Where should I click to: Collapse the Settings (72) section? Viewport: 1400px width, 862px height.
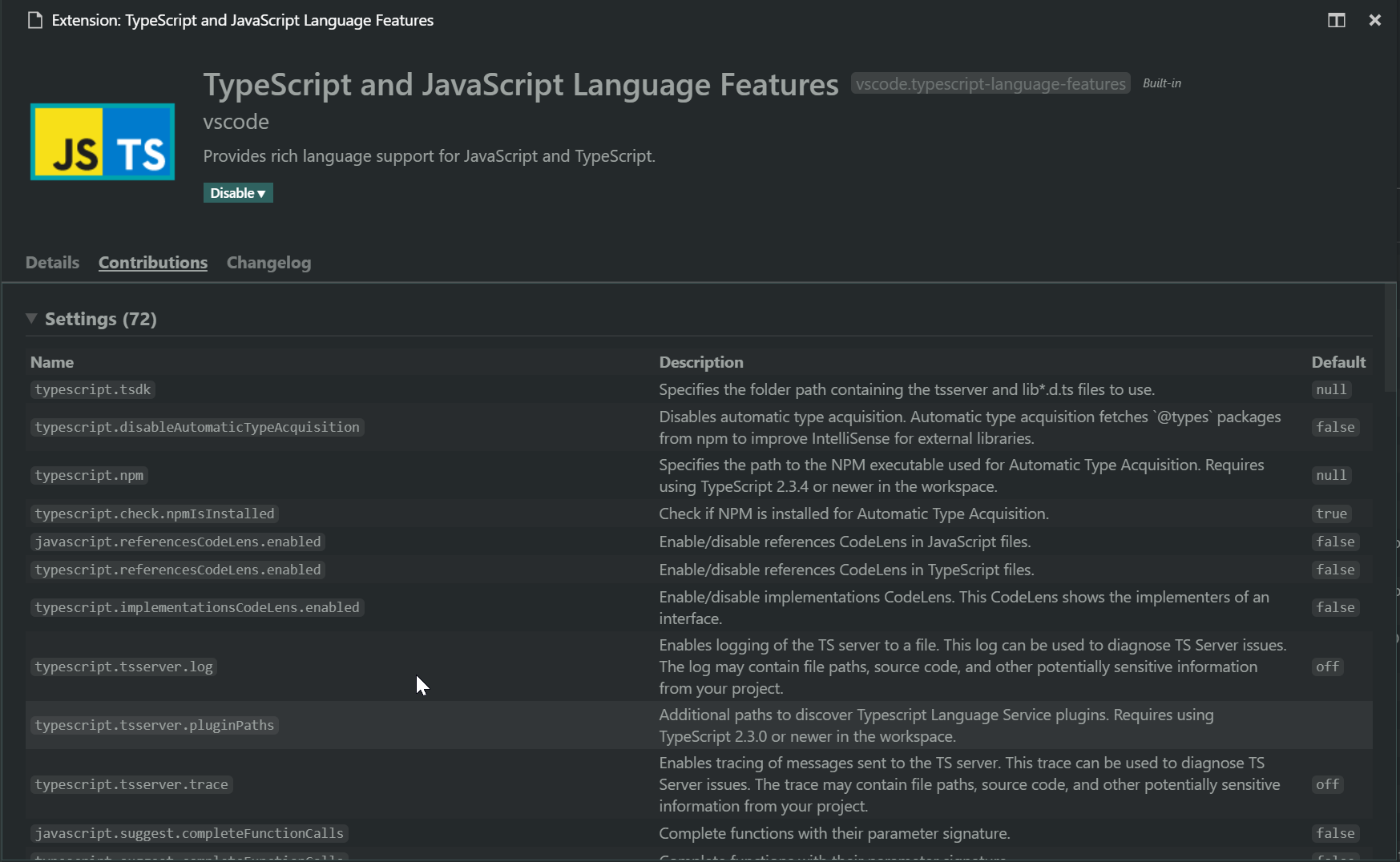point(31,318)
